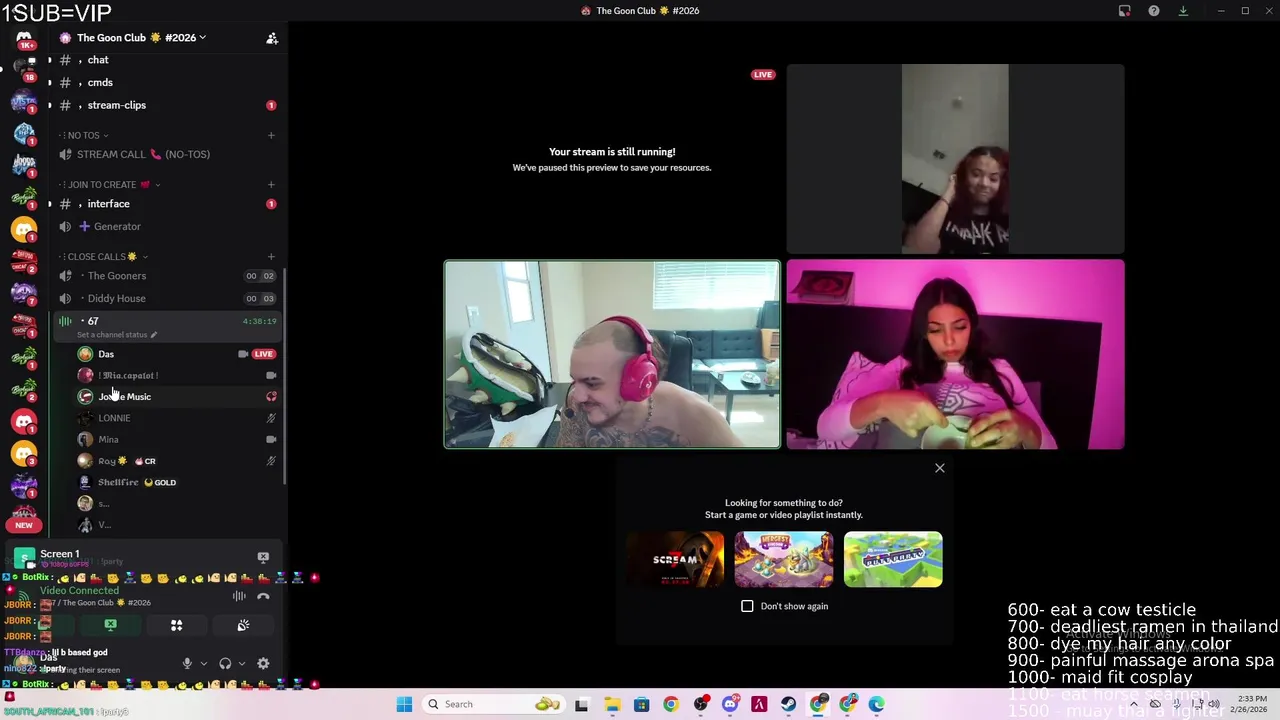Image resolution: width=1280 pixels, height=720 pixels.
Task: Open Microsoft Store from the taskbar
Action: [641, 704]
